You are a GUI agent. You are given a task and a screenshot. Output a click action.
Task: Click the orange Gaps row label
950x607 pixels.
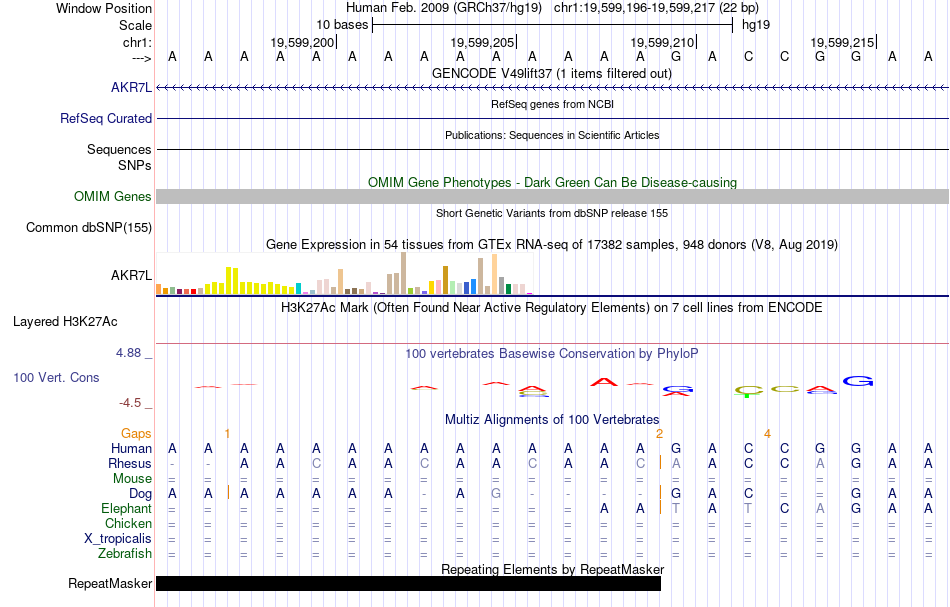point(136,433)
